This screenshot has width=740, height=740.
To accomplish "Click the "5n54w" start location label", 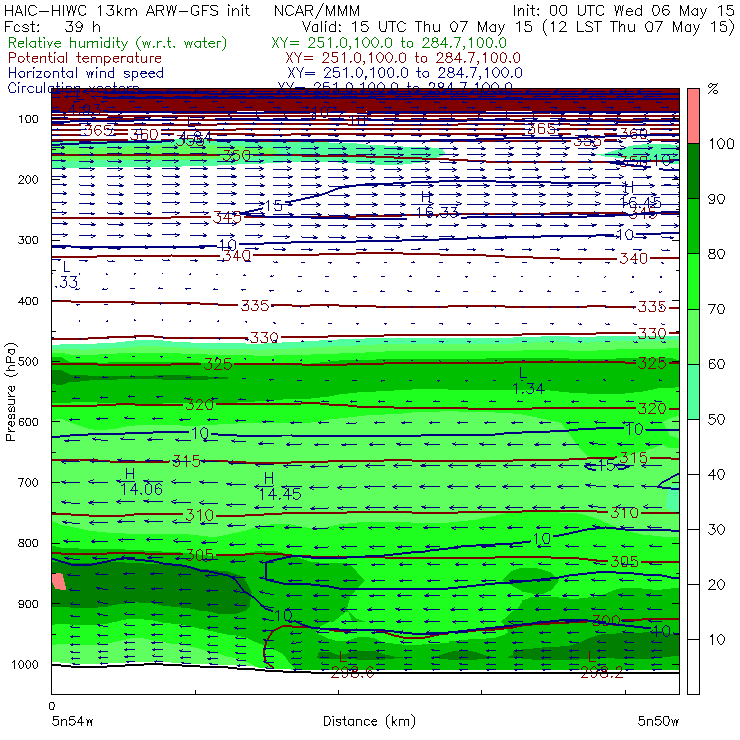I will point(72,721).
